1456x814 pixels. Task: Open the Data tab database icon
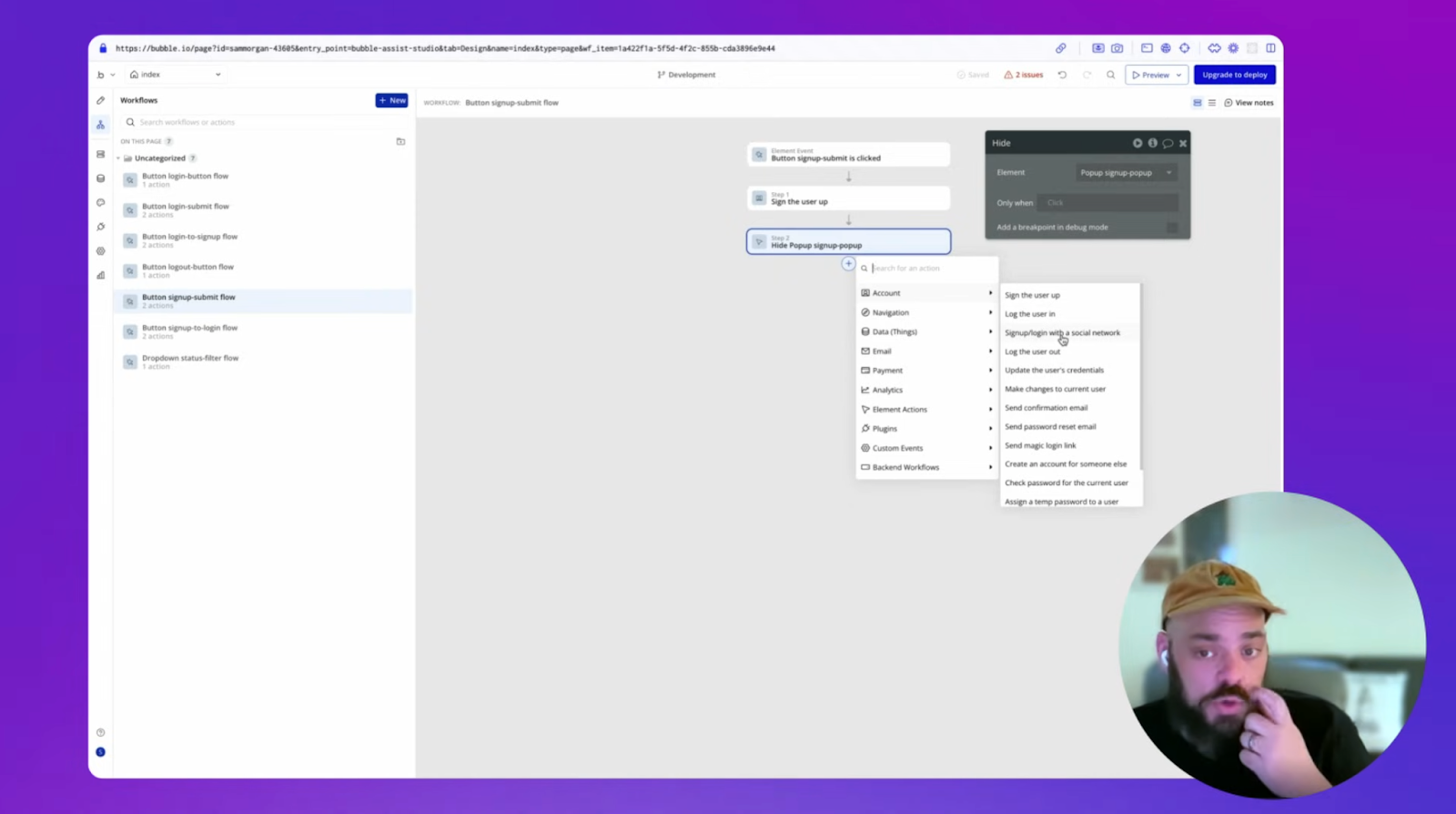click(x=101, y=178)
